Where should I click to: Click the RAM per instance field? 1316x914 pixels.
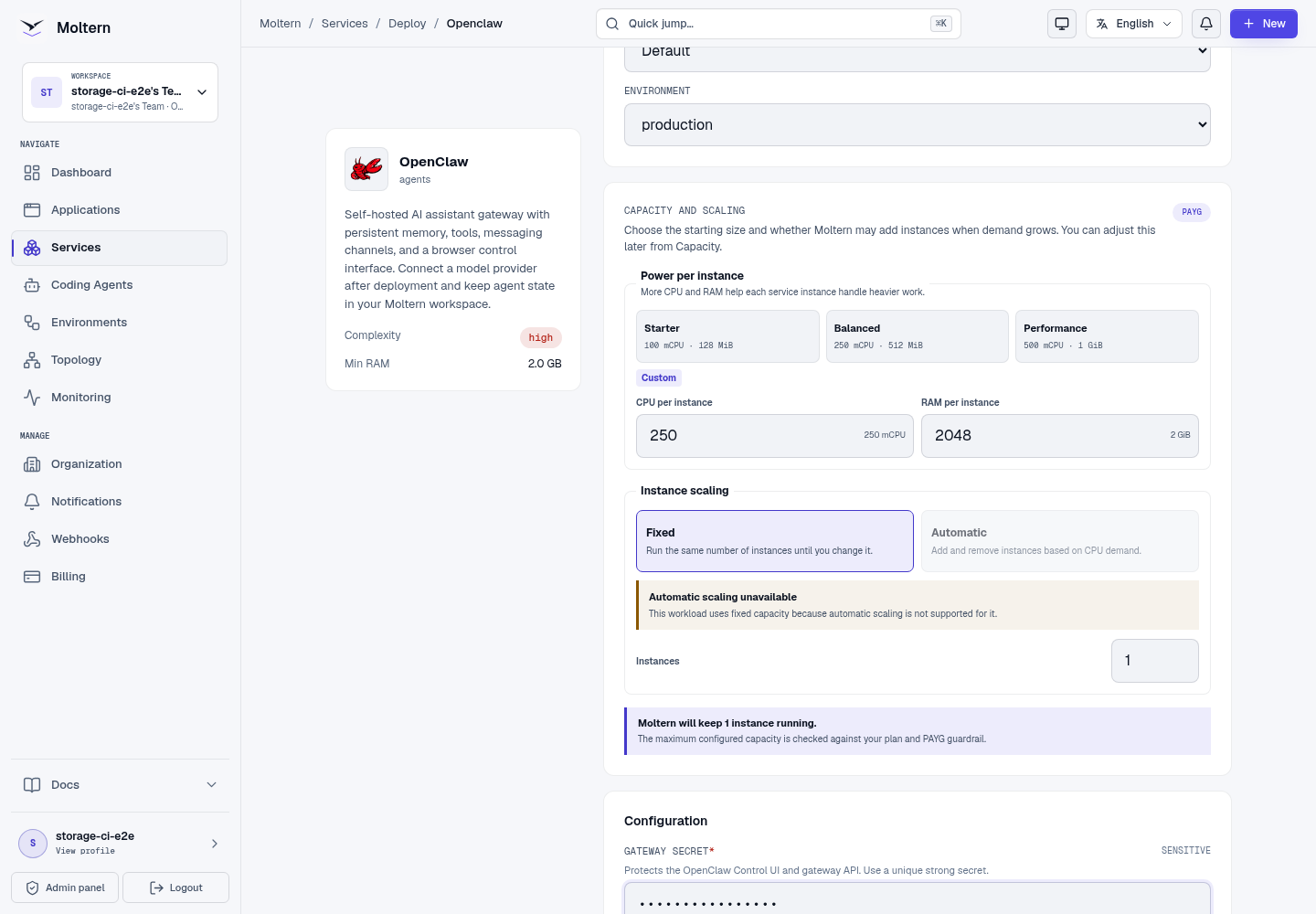pos(1060,436)
